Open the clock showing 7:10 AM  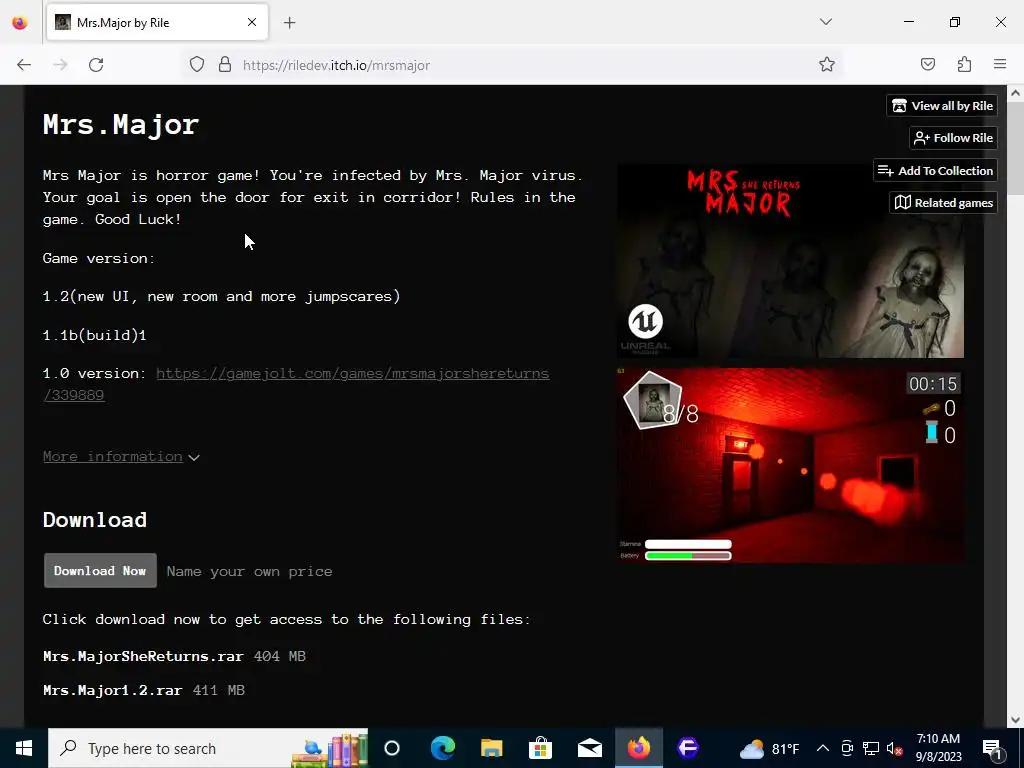coord(938,748)
